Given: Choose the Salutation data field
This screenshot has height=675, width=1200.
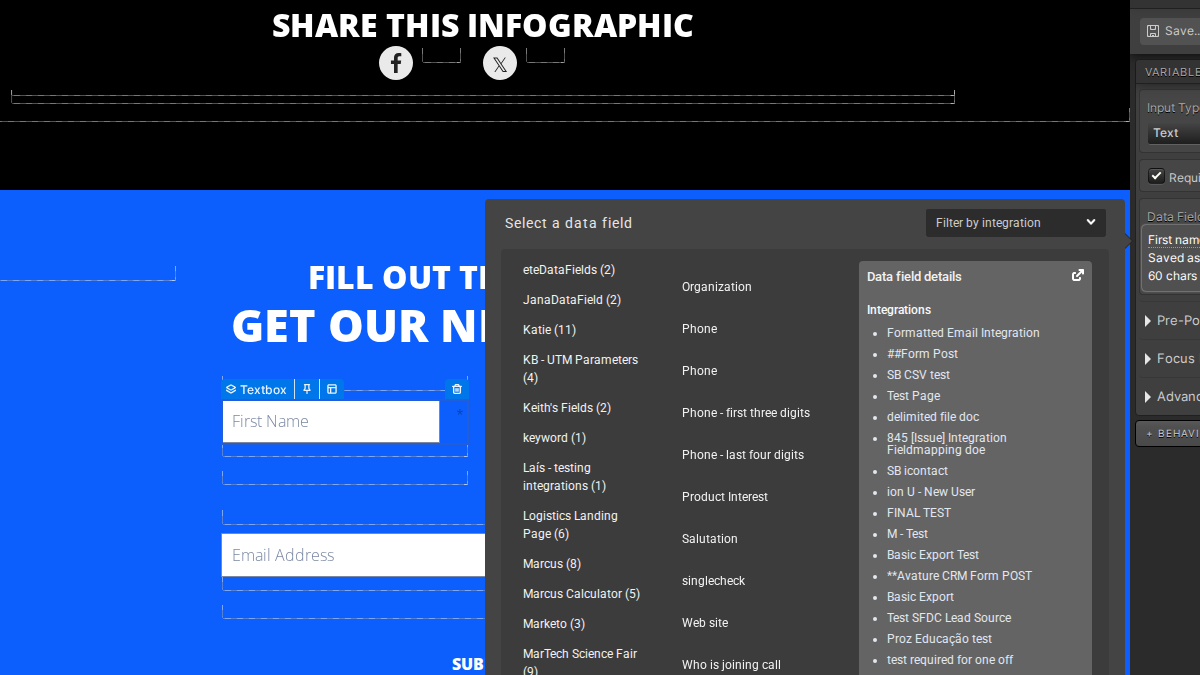Looking at the screenshot, I should [x=710, y=539].
